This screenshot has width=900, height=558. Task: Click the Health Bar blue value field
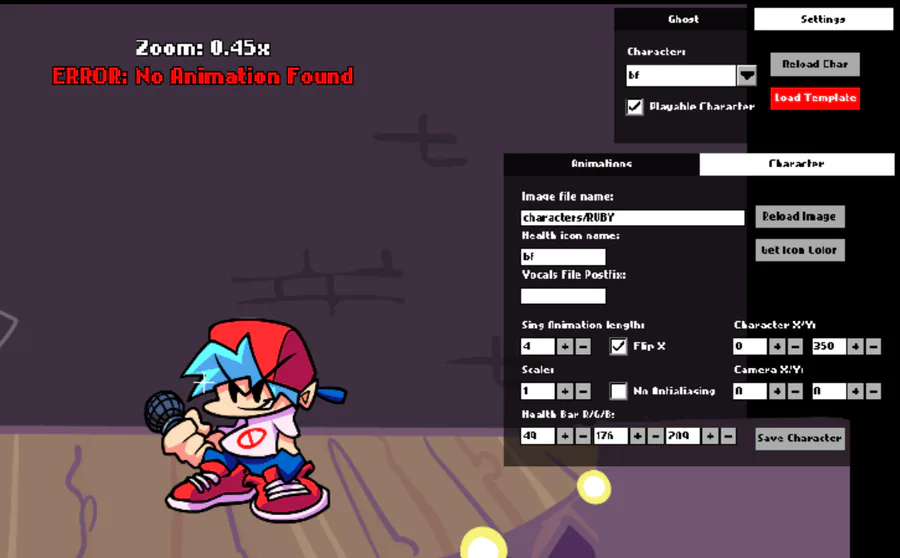(683, 436)
